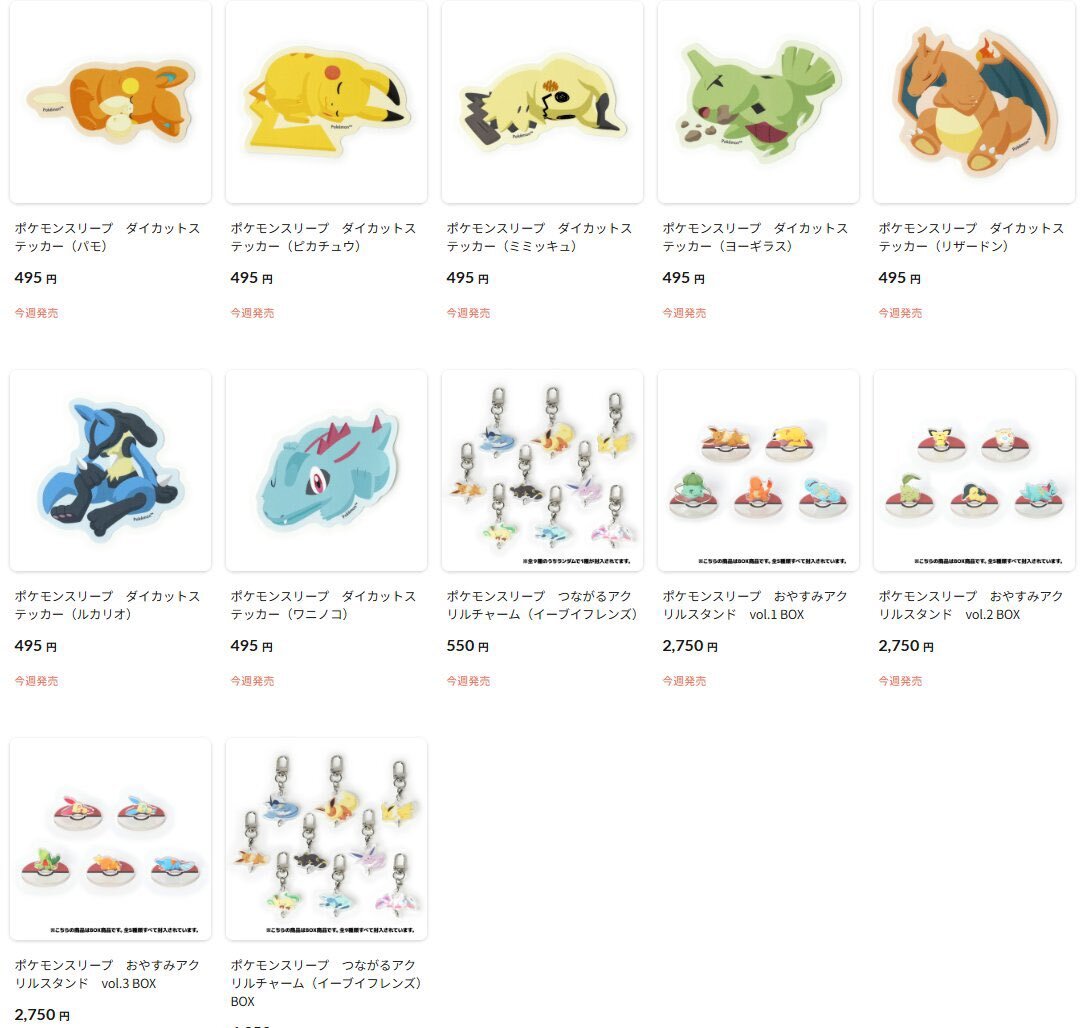This screenshot has height=1028, width=1082.
Task: Open the Charizard sticker product image
Action: tap(974, 102)
